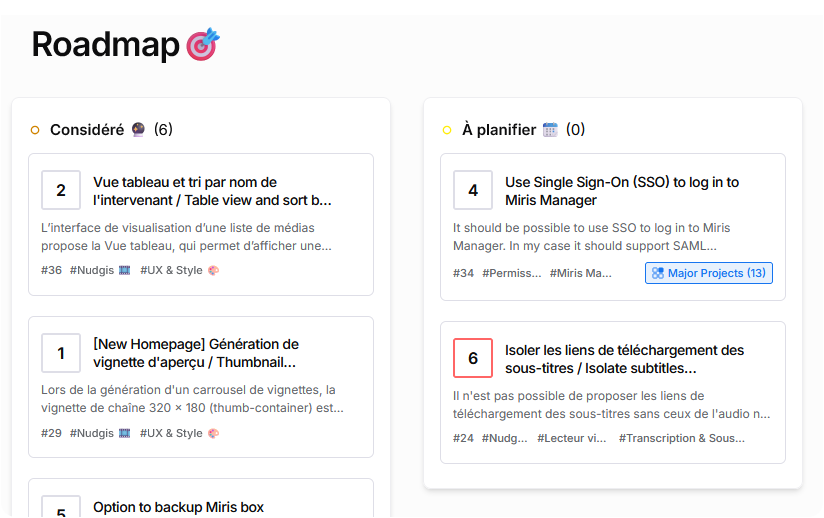Upvote the Miris box backup card showing 5
The image size is (824, 518).
click(61, 510)
